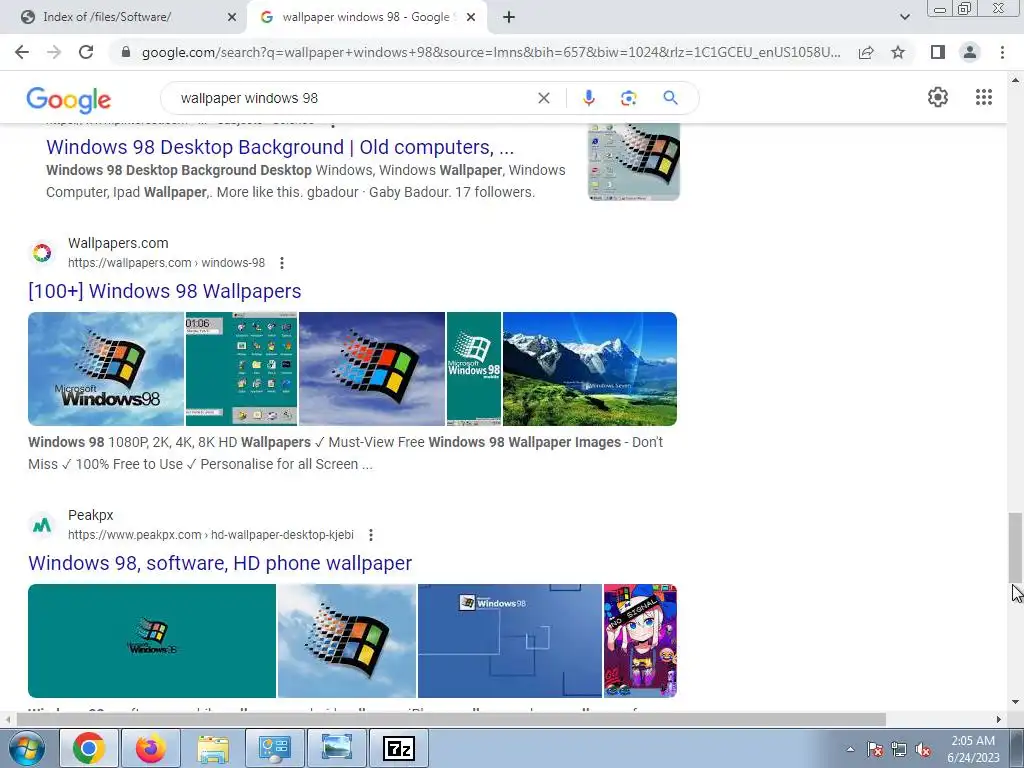Click the vertical scrollbar down arrow
1024x768 pixels.
(1015, 703)
